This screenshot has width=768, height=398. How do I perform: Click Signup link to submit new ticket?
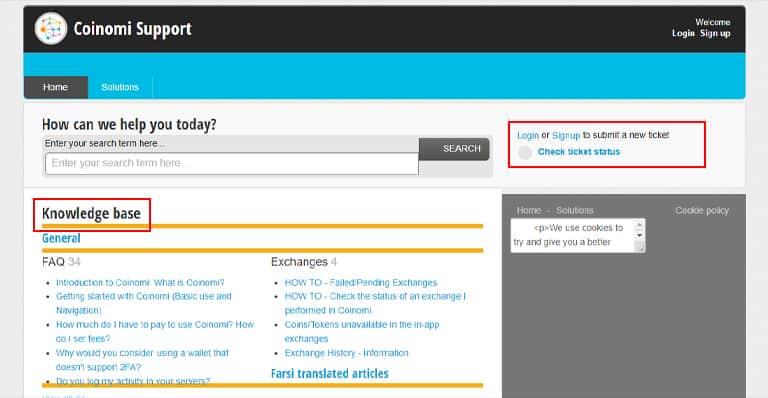(566, 135)
